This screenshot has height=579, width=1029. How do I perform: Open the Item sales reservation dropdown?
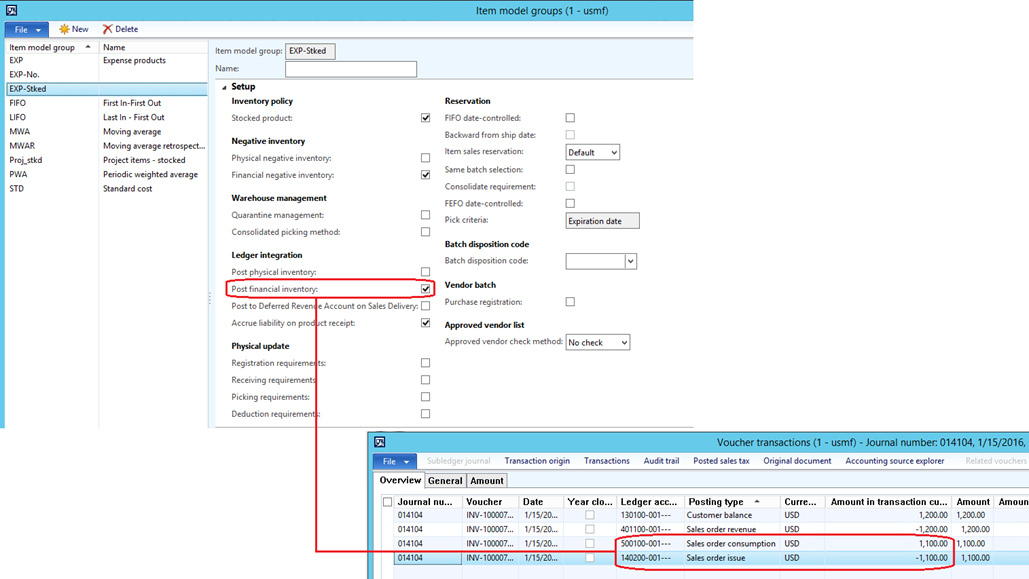coord(612,152)
